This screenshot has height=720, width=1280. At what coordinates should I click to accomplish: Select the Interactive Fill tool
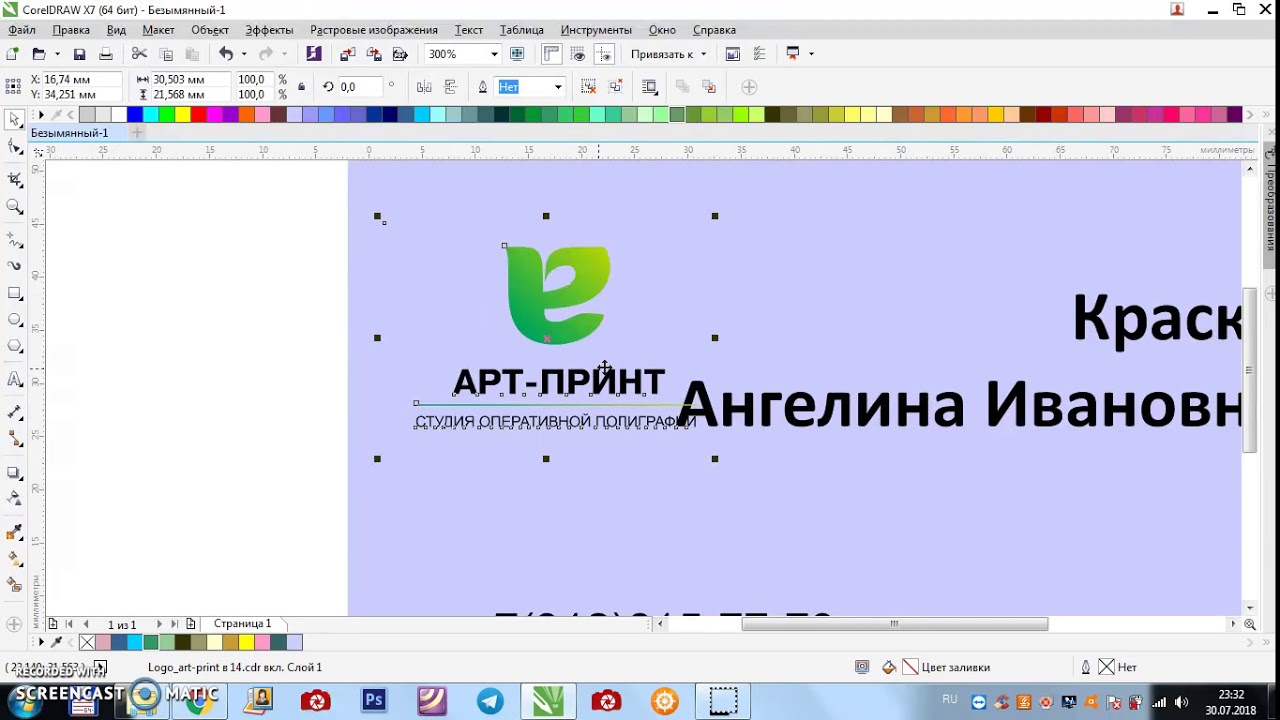15,558
